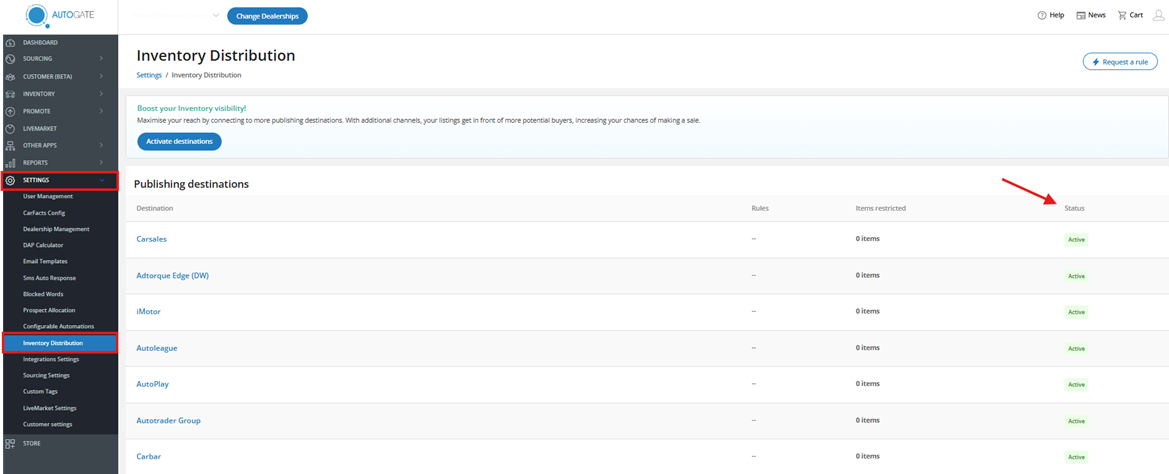
Task: Open User Management settings page
Action: (48, 196)
